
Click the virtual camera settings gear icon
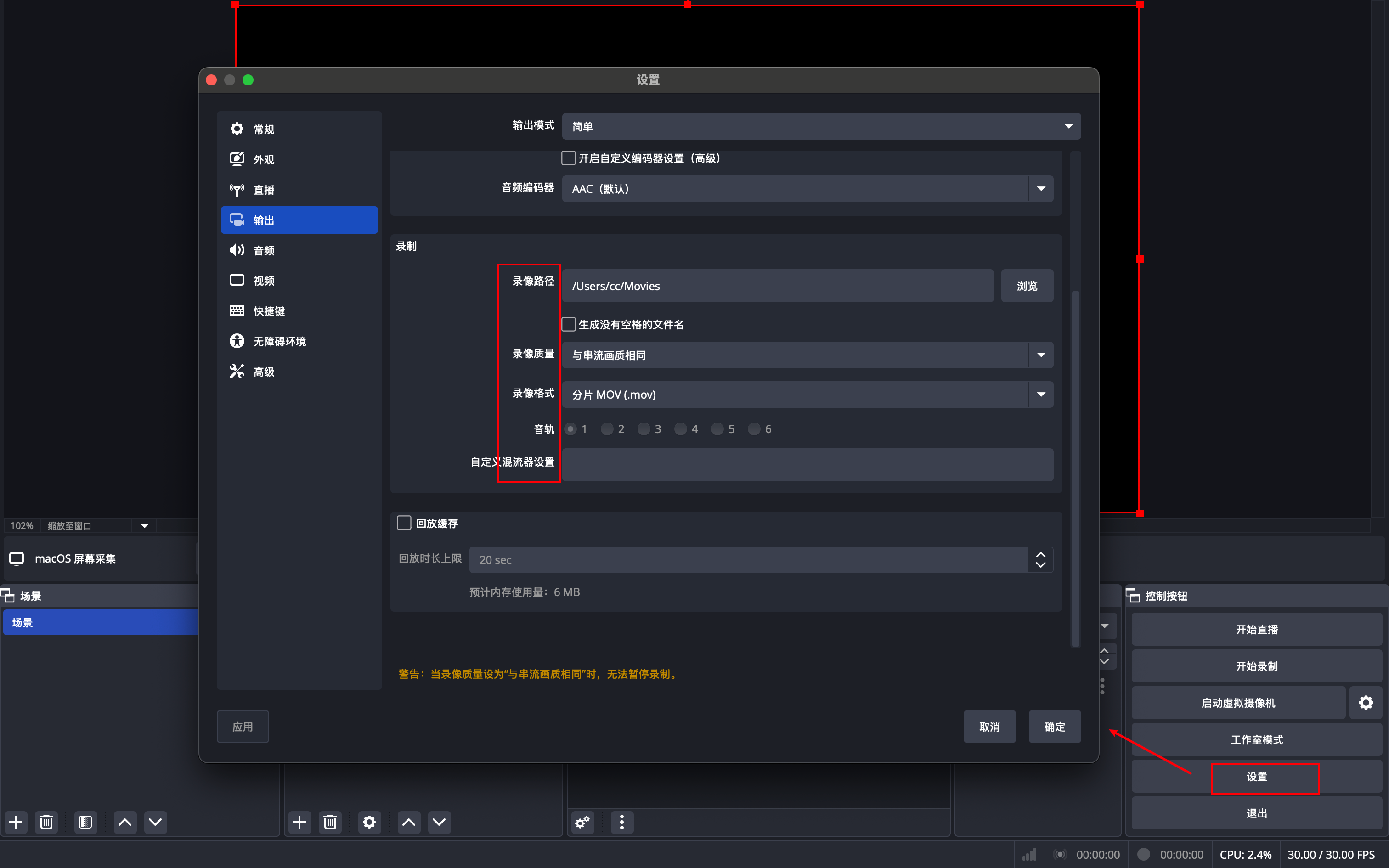[x=1366, y=703]
